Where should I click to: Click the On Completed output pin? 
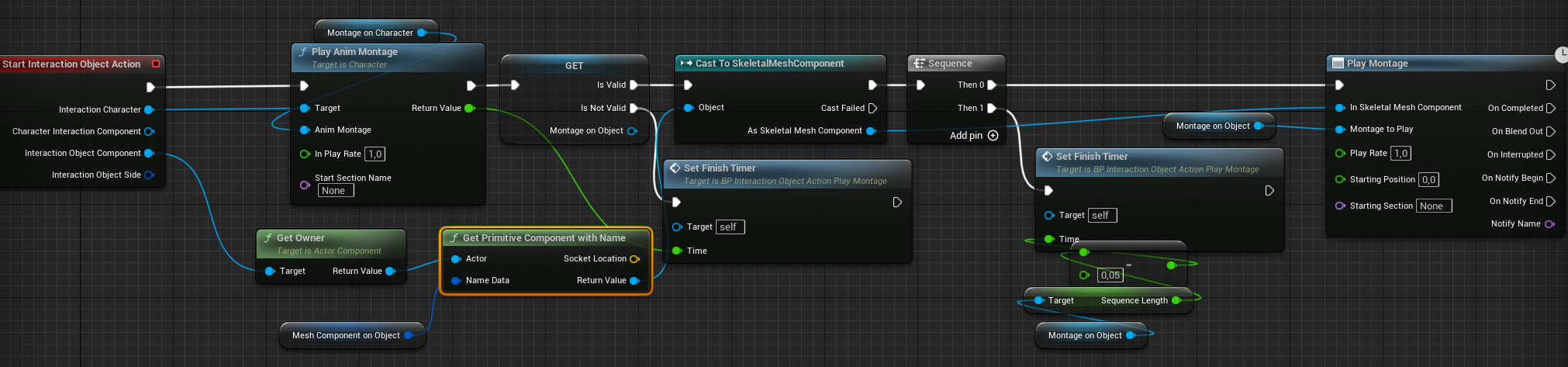(1550, 109)
